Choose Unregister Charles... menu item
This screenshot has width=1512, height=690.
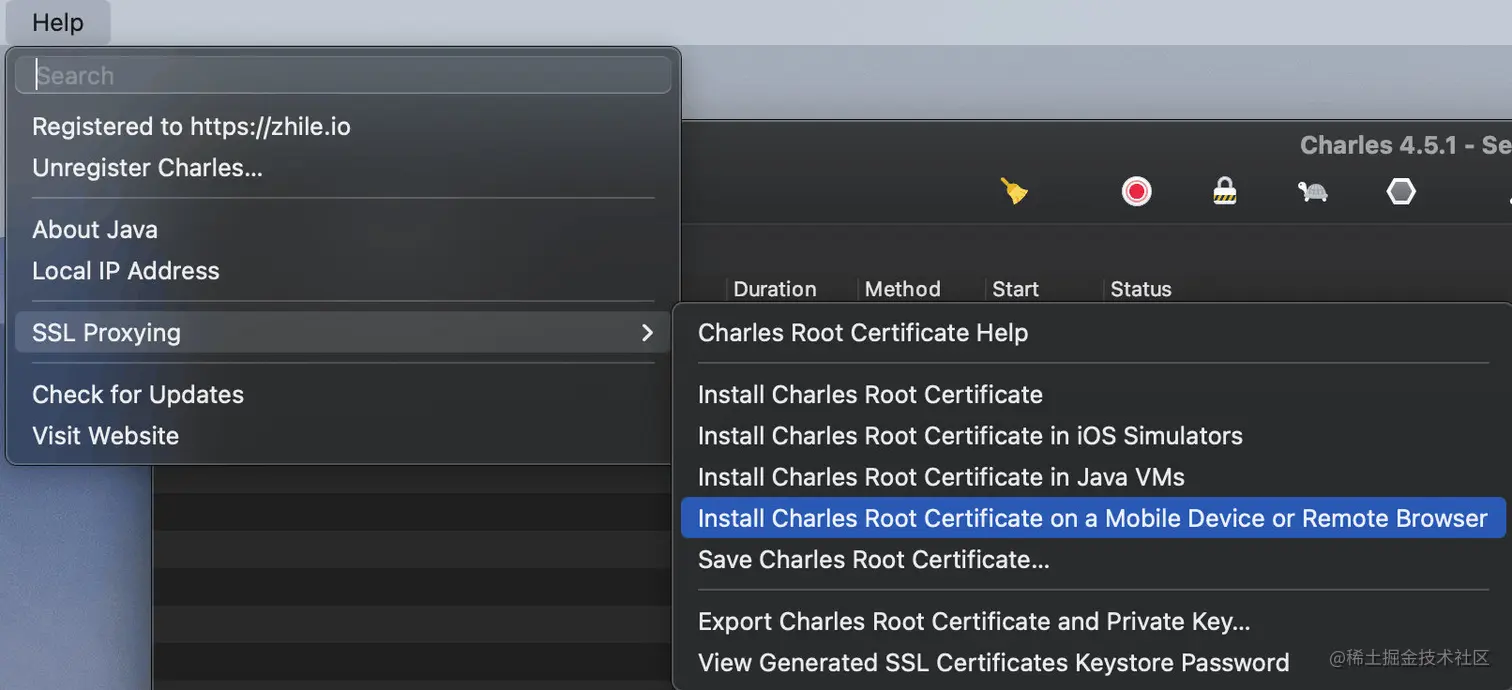(147, 168)
